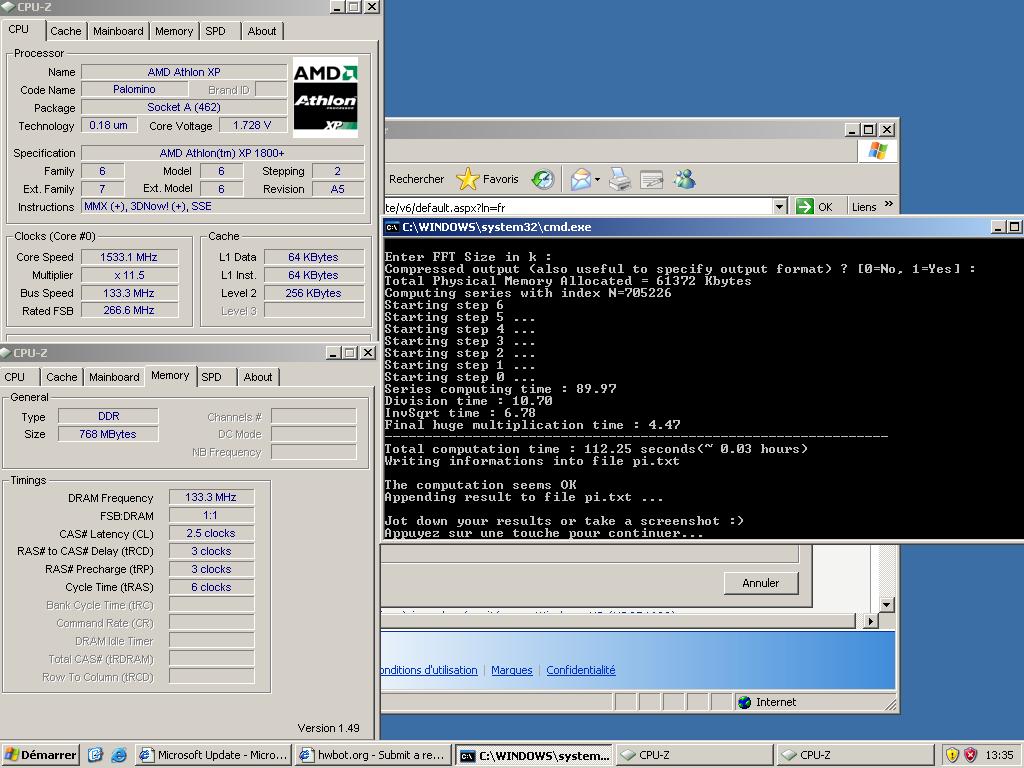Click the CAS# Latency value 2.5 clocks

point(211,534)
